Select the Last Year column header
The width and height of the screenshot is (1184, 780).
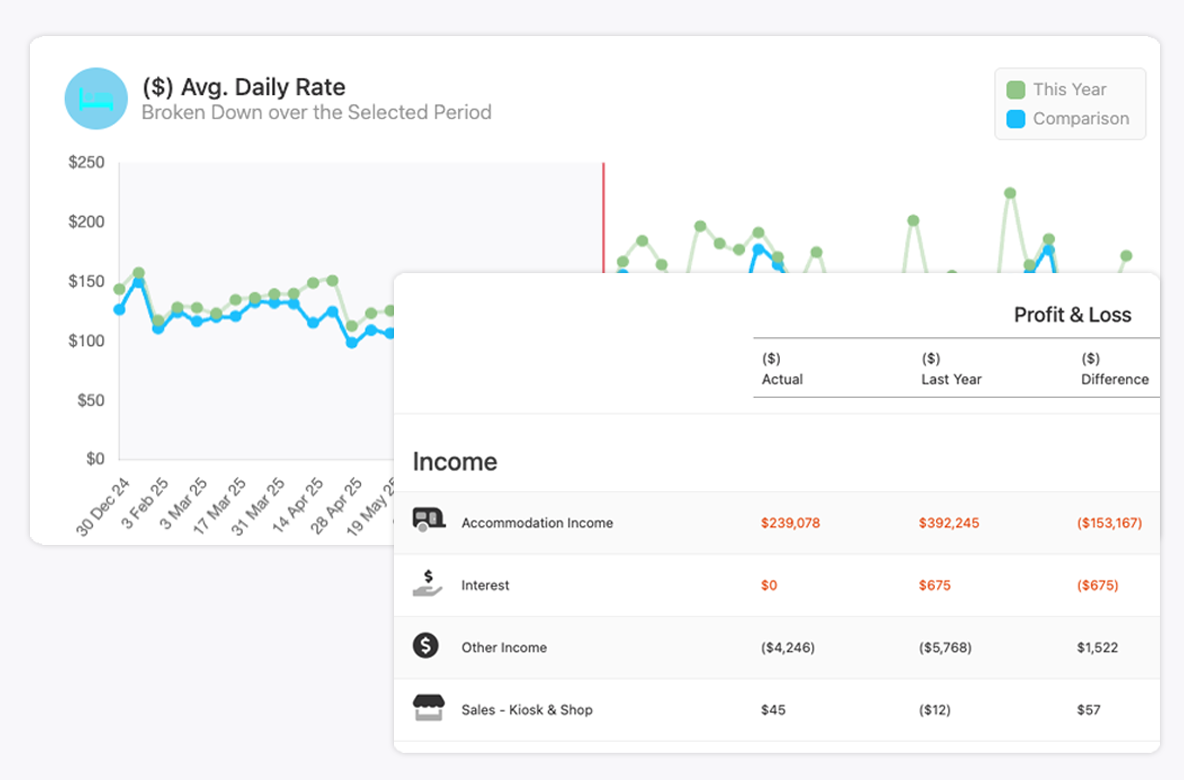pyautogui.click(x=951, y=369)
